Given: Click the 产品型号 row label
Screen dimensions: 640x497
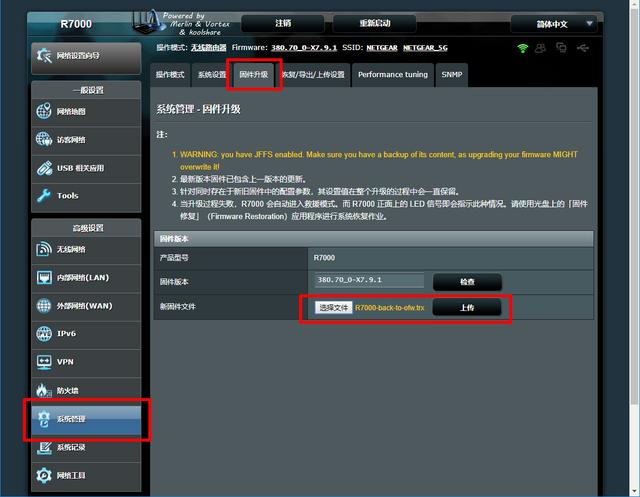Looking at the screenshot, I should point(174,258).
